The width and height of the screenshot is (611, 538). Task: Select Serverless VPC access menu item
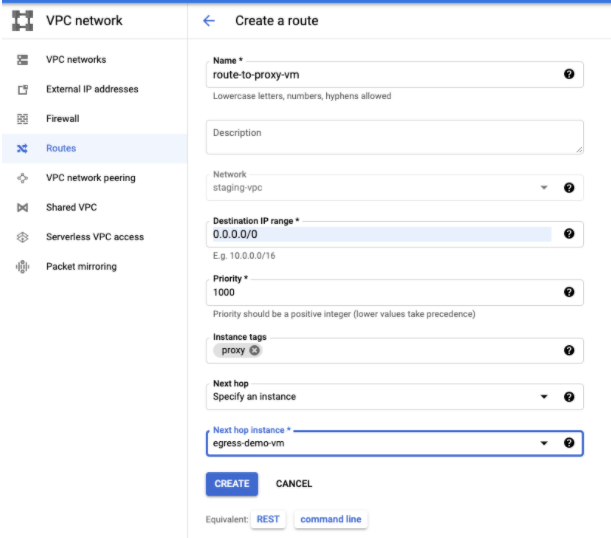pyautogui.click(x=94, y=237)
